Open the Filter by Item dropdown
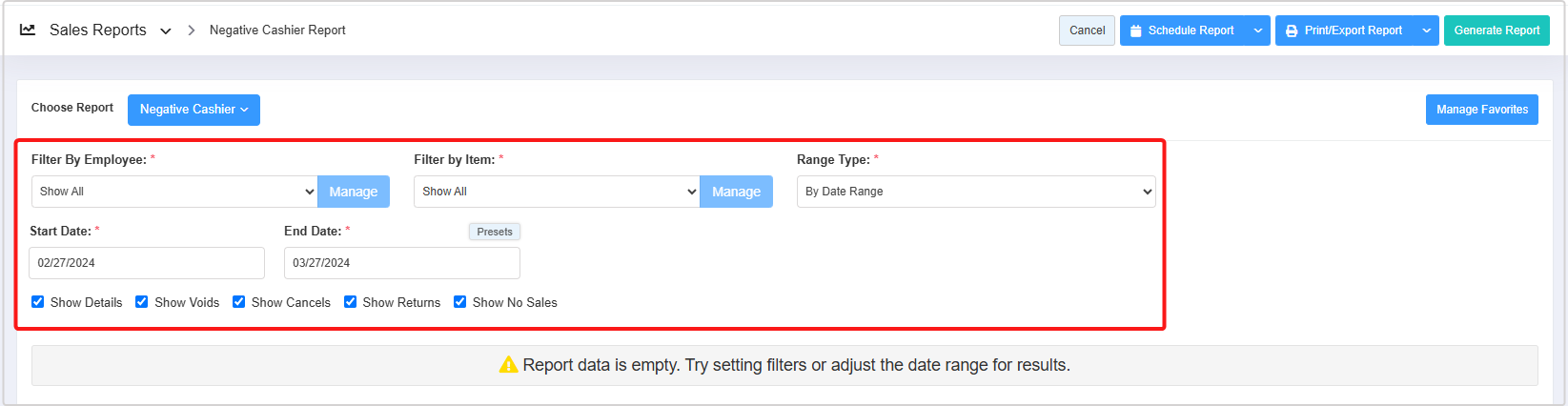1568x406 pixels. point(557,192)
